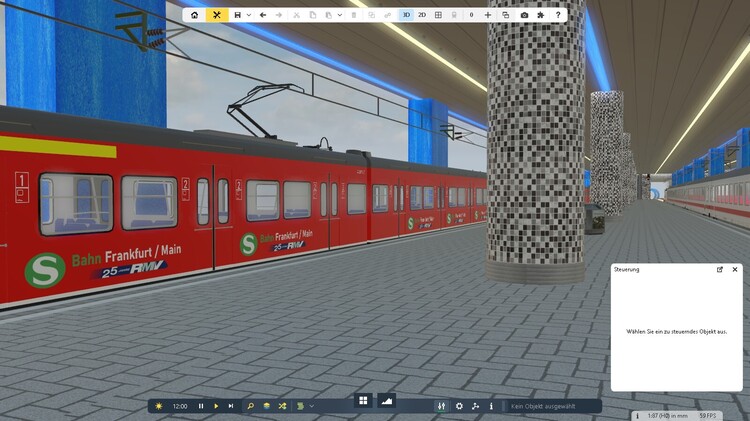Image resolution: width=750 pixels, height=421 pixels.
Task: Click the 1:87 (H0) in mm scale text
Action: point(667,416)
